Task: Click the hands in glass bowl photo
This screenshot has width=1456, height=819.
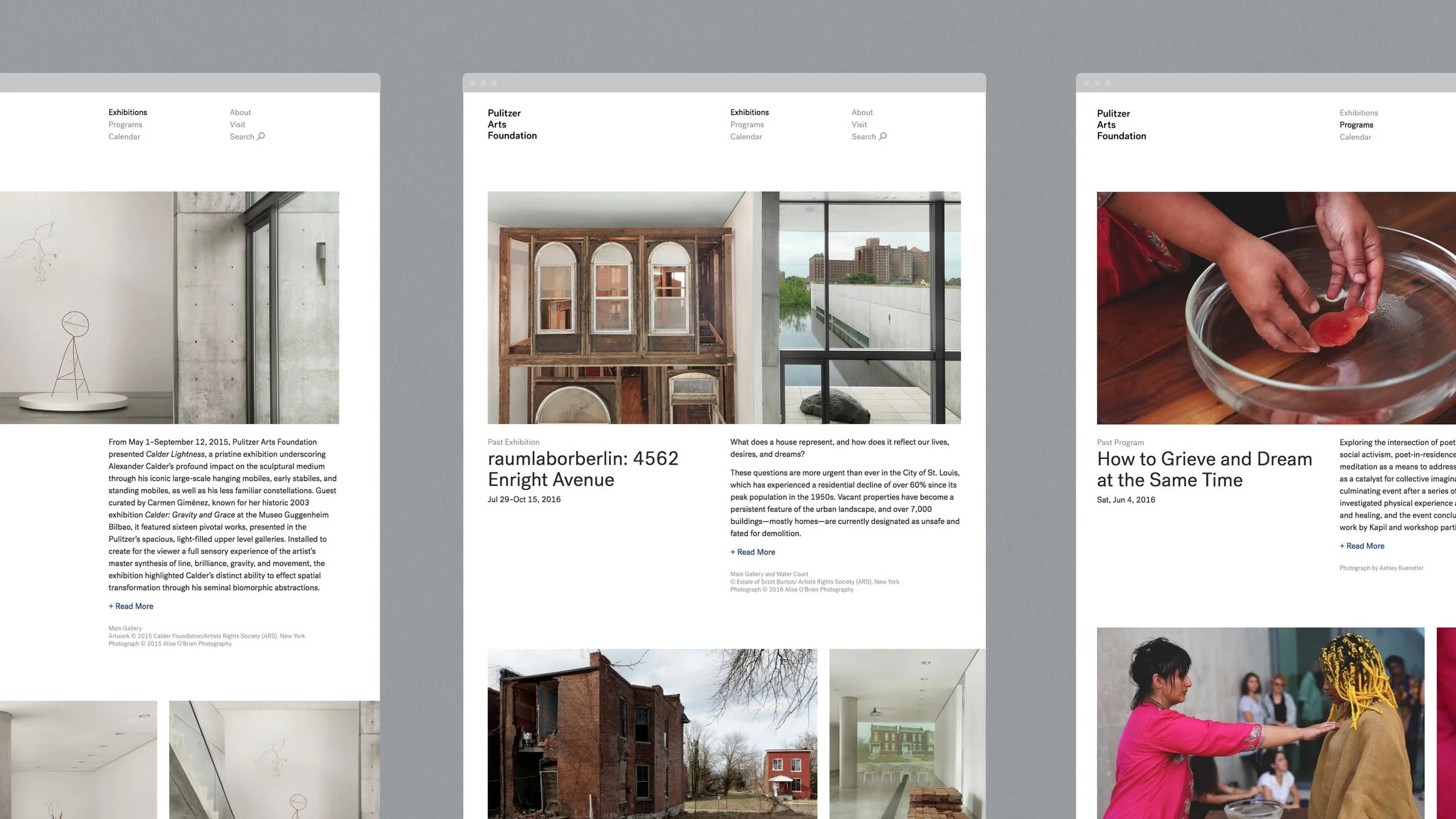Action: coord(1275,308)
